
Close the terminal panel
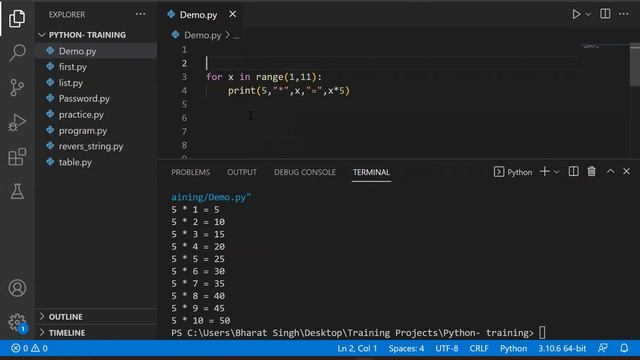pyautogui.click(x=627, y=171)
